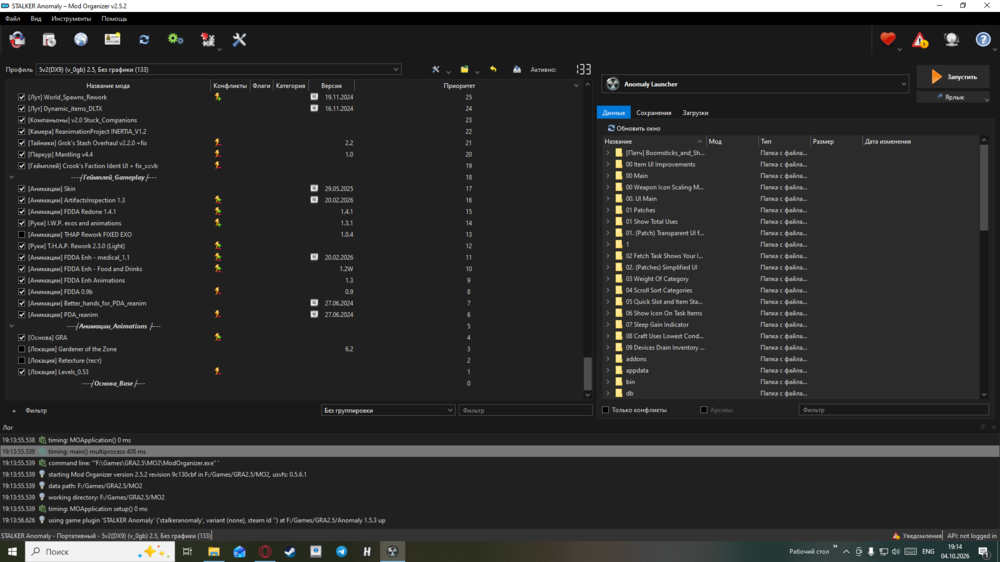This screenshot has width=1000, height=562.
Task: Expand the 01 Patches folder
Action: [x=608, y=210]
